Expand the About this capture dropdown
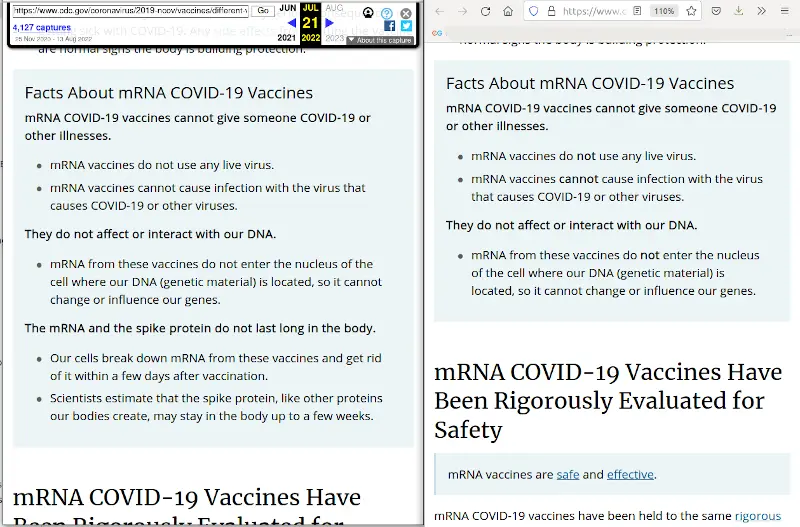The height and width of the screenshot is (527, 800). 380,40
